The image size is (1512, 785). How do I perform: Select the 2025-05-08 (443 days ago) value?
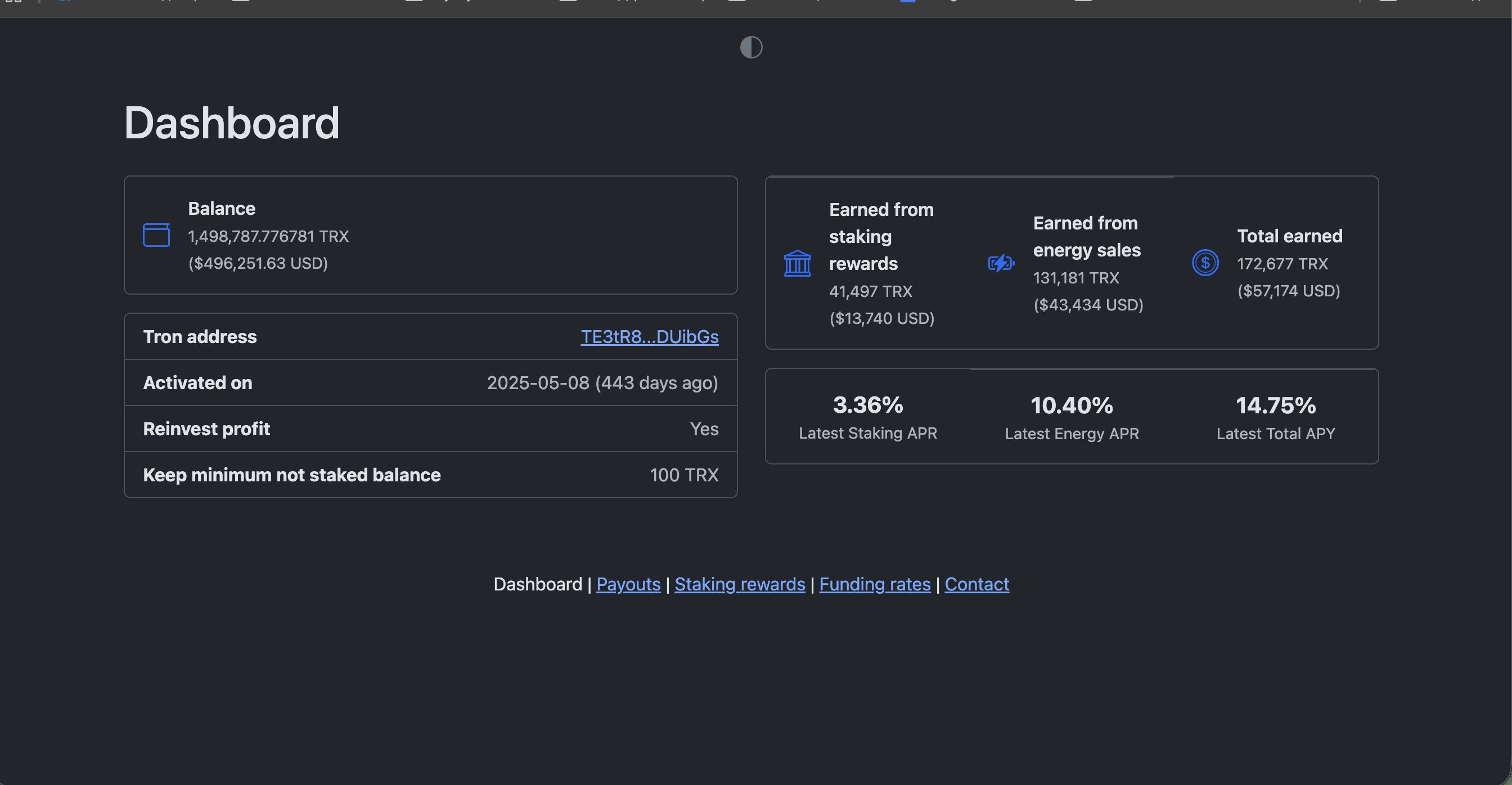coord(602,383)
